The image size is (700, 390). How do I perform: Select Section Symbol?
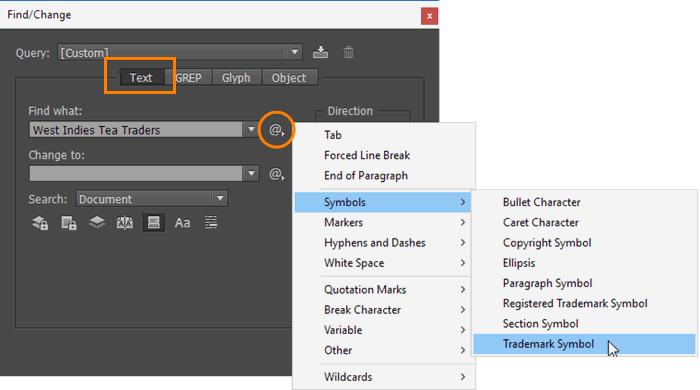click(x=584, y=324)
